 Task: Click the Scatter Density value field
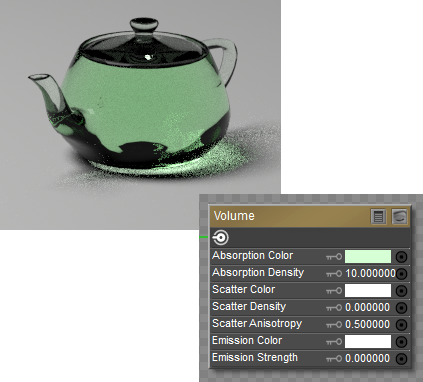tap(368, 307)
